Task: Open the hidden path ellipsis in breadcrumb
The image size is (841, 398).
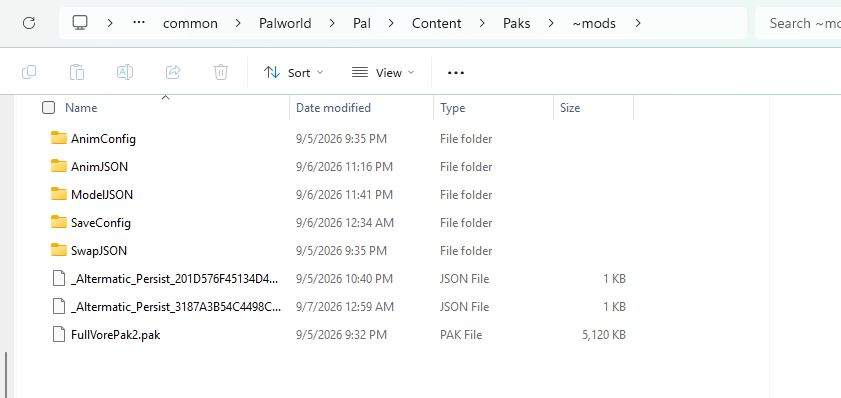Action: coord(139,23)
